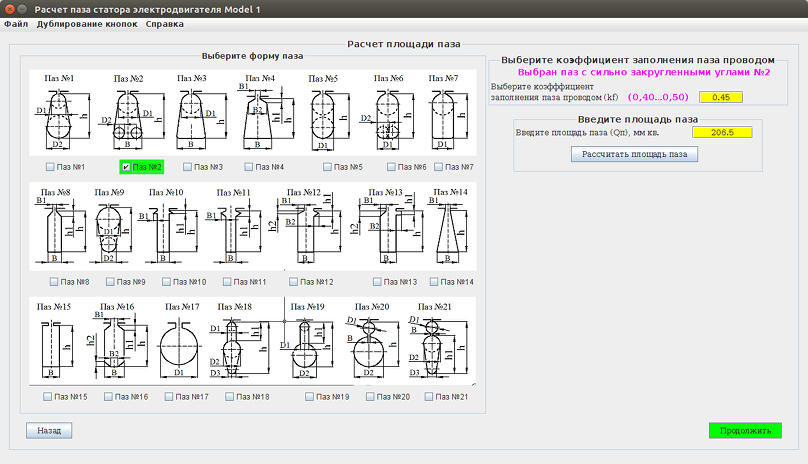
Task: Select the Паз №18 checkbox
Action: [230, 397]
